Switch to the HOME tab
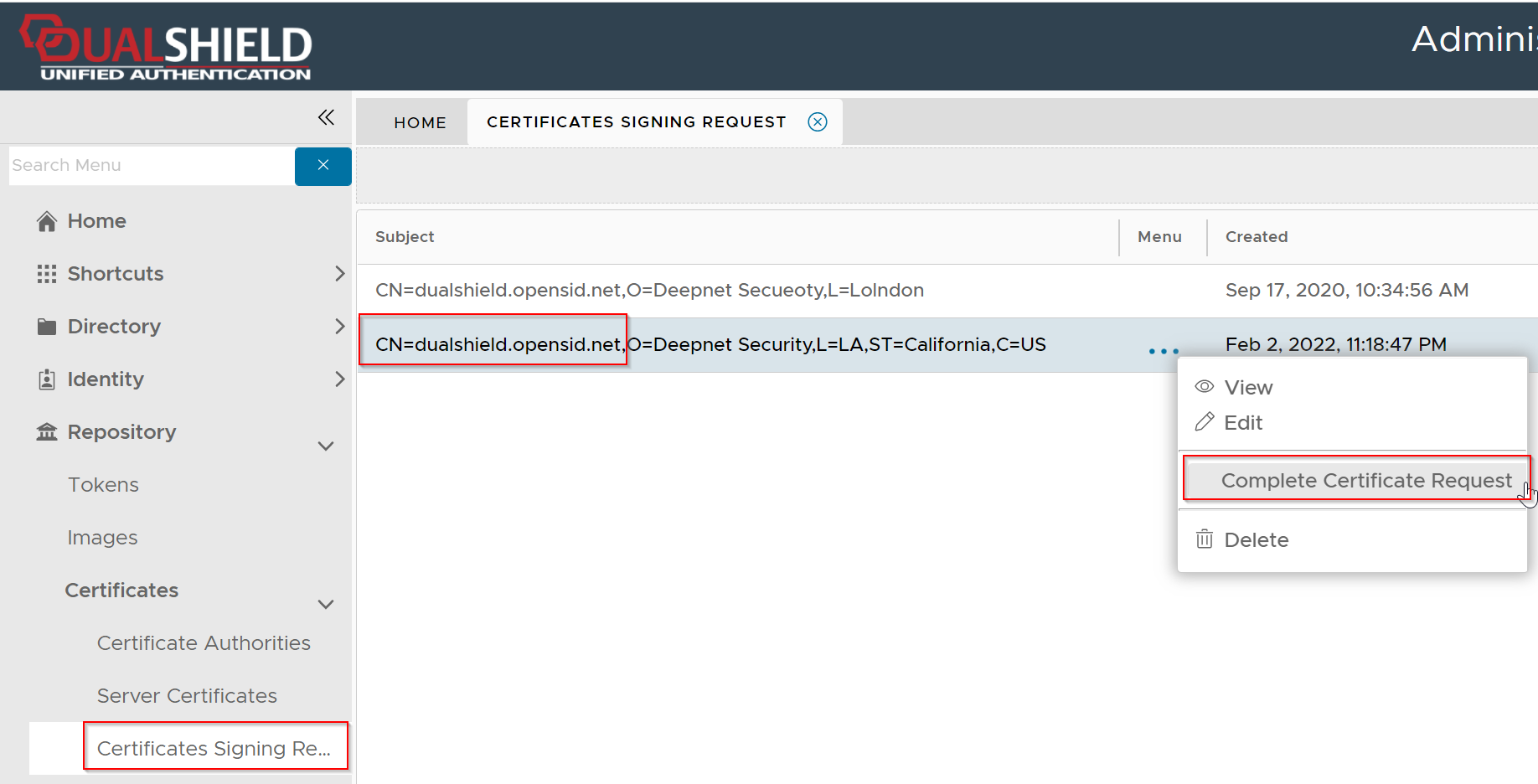This screenshot has height=784, width=1538. coord(420,123)
